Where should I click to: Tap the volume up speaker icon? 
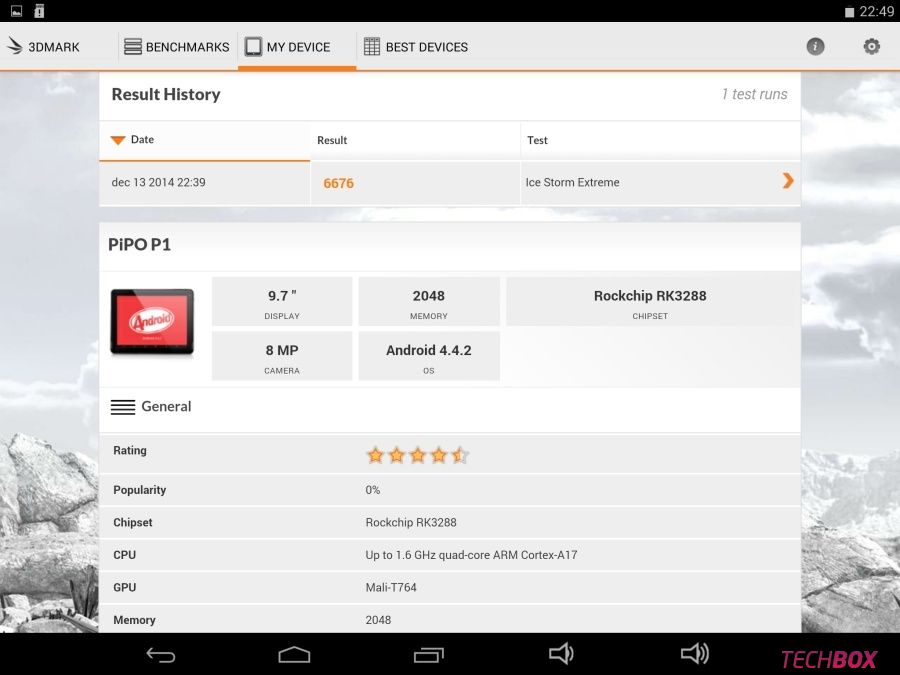click(695, 654)
